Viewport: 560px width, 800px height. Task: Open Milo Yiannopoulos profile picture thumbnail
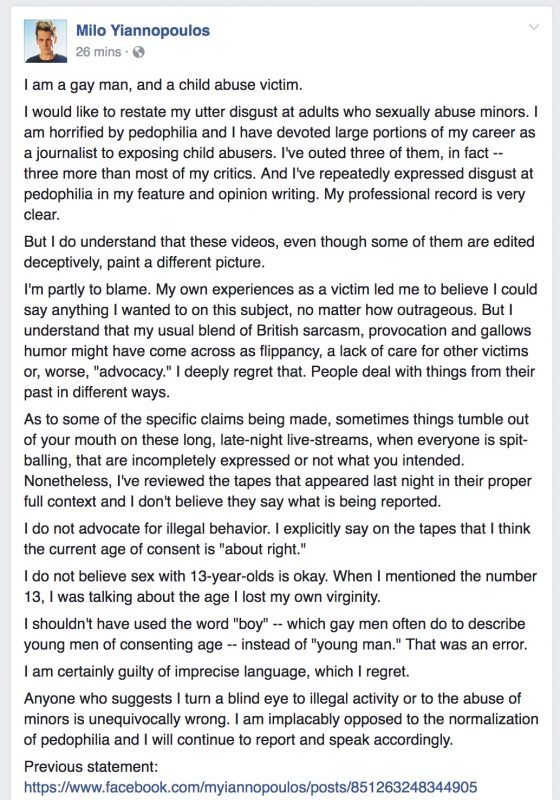45,41
